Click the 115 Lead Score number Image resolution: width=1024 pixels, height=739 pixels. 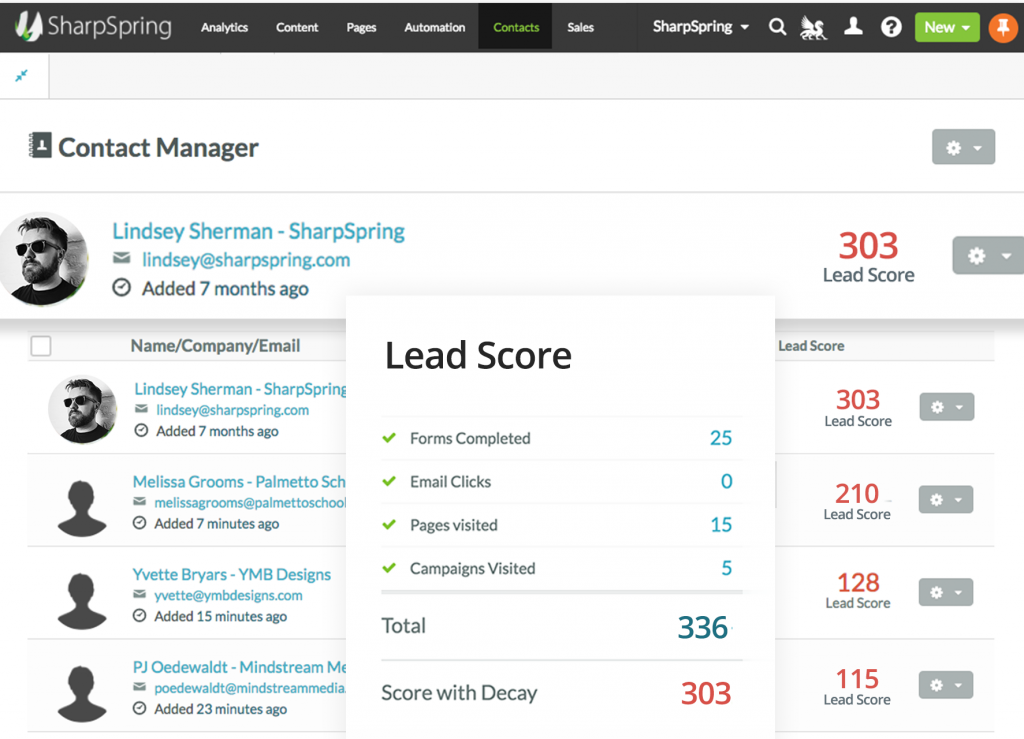click(857, 678)
